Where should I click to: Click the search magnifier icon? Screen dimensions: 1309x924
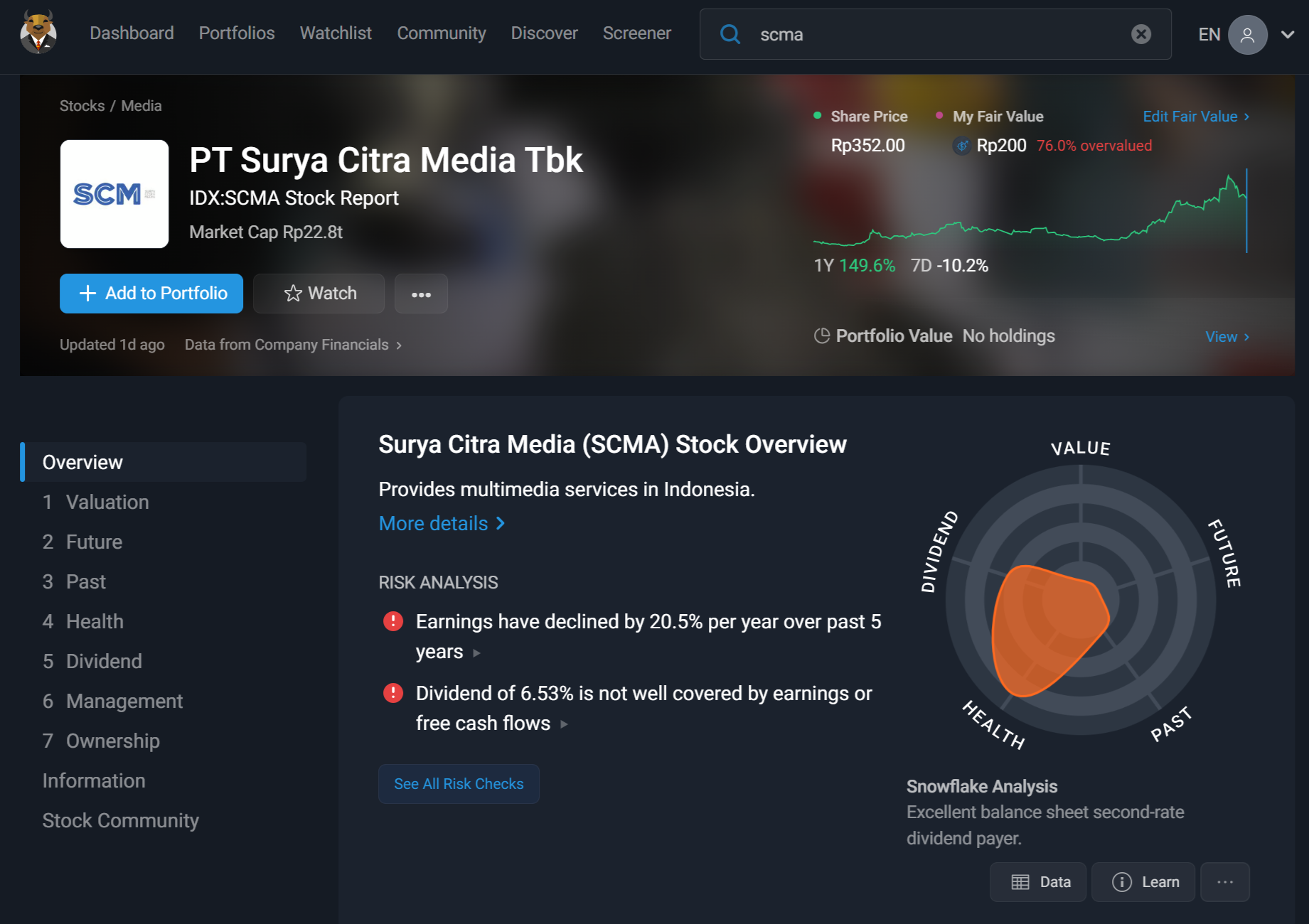[730, 34]
